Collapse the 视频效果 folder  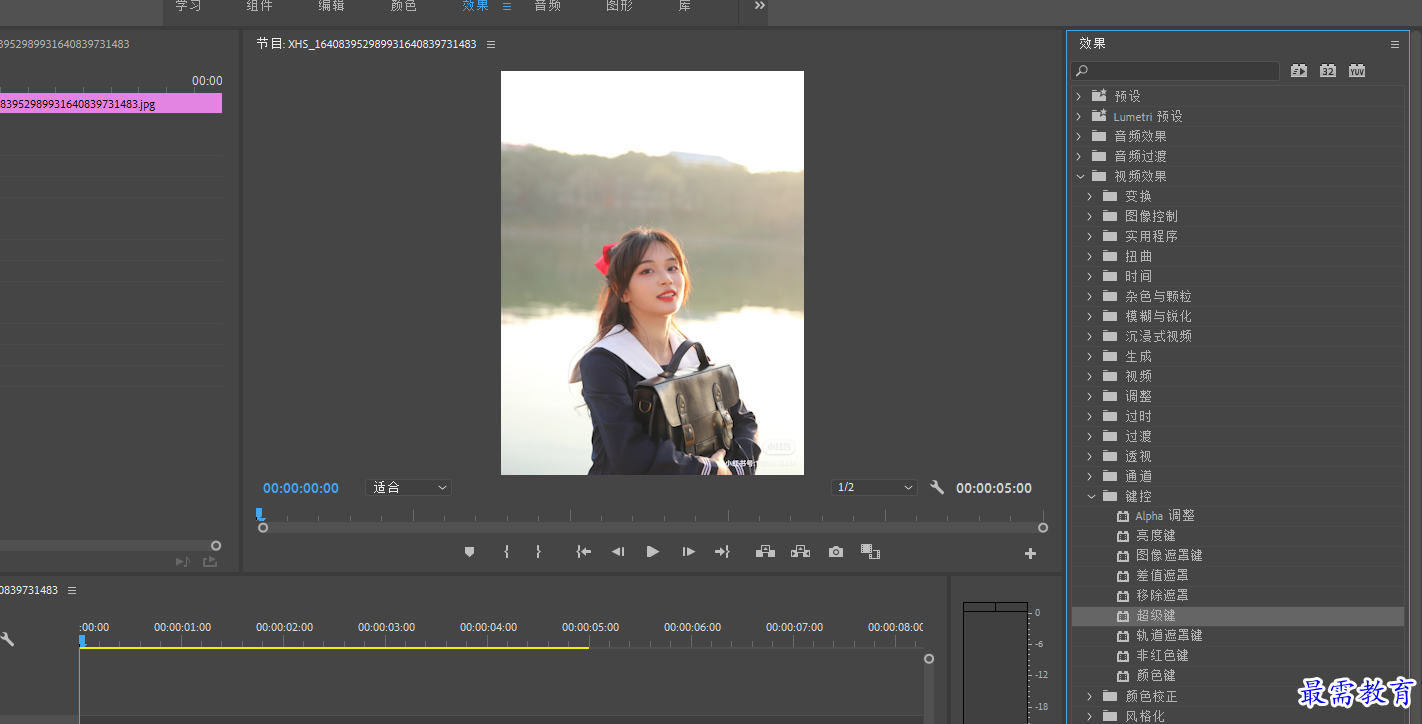pyautogui.click(x=1079, y=176)
